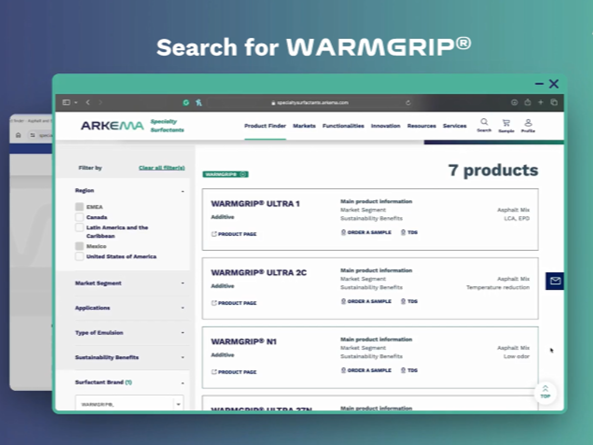Collapse the Region filter section
The image size is (593, 445).
tap(183, 191)
